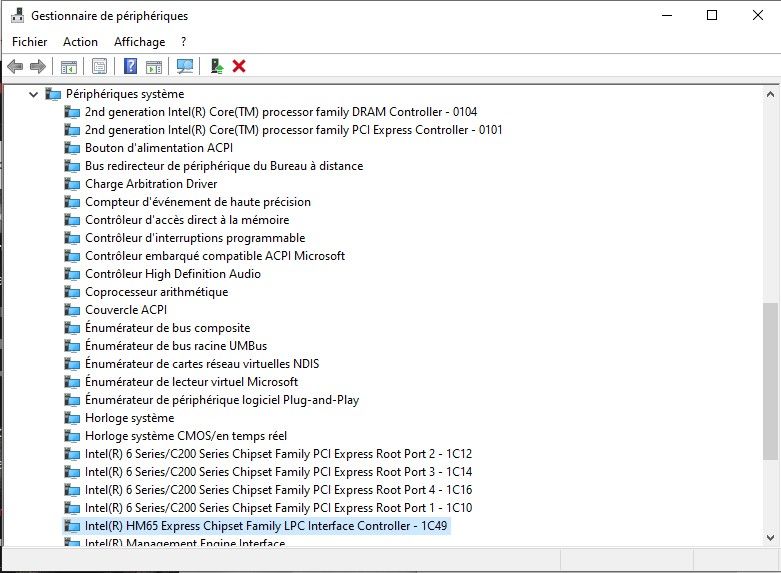
Task: Click the show/hide console tree icon
Action: (69, 66)
